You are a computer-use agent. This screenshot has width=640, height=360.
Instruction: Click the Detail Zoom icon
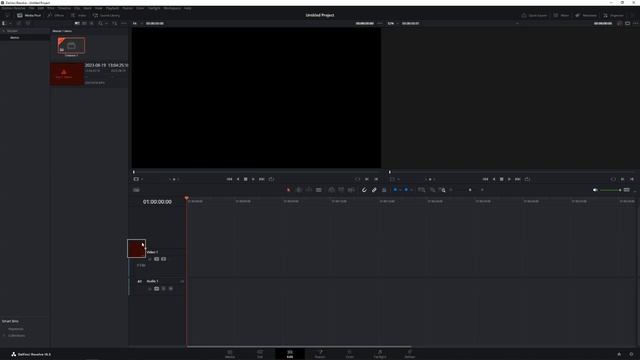[432, 190]
